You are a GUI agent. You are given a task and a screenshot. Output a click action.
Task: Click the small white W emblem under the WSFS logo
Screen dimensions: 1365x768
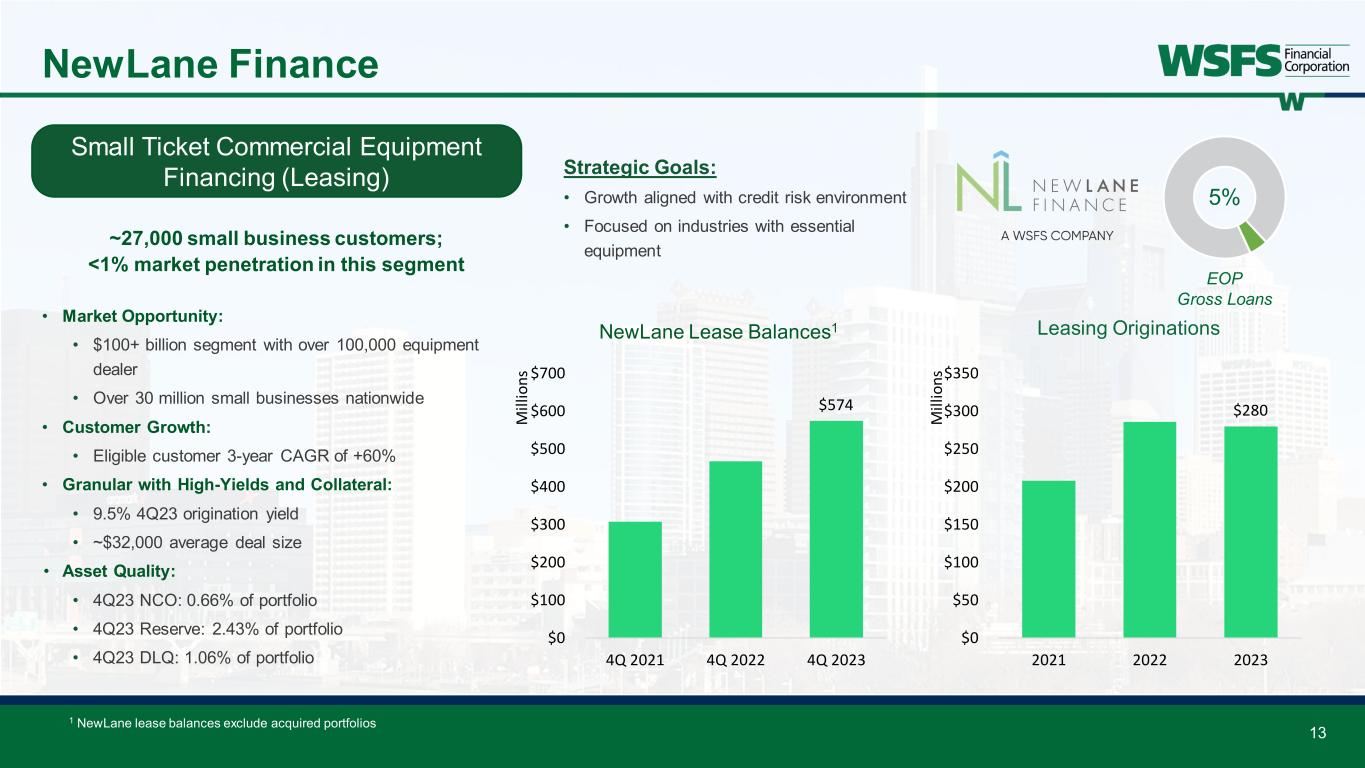(x=1292, y=101)
